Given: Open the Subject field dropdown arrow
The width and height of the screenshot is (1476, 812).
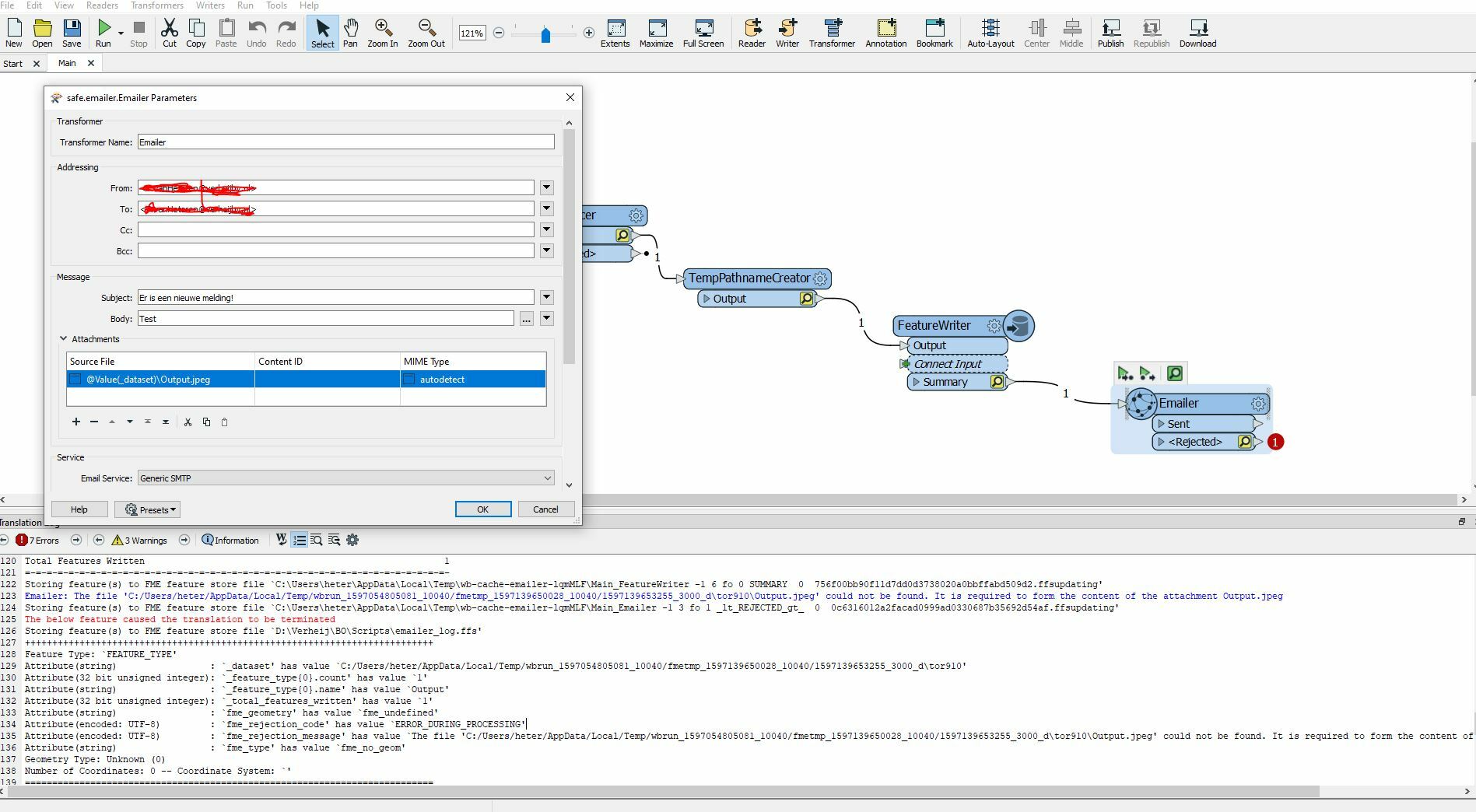Looking at the screenshot, I should click(546, 297).
